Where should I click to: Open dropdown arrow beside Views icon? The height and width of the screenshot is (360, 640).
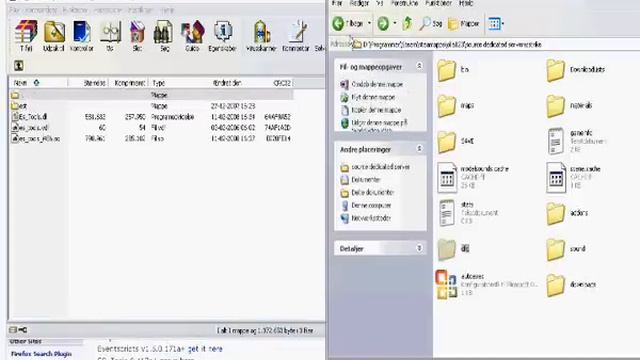tap(503, 24)
